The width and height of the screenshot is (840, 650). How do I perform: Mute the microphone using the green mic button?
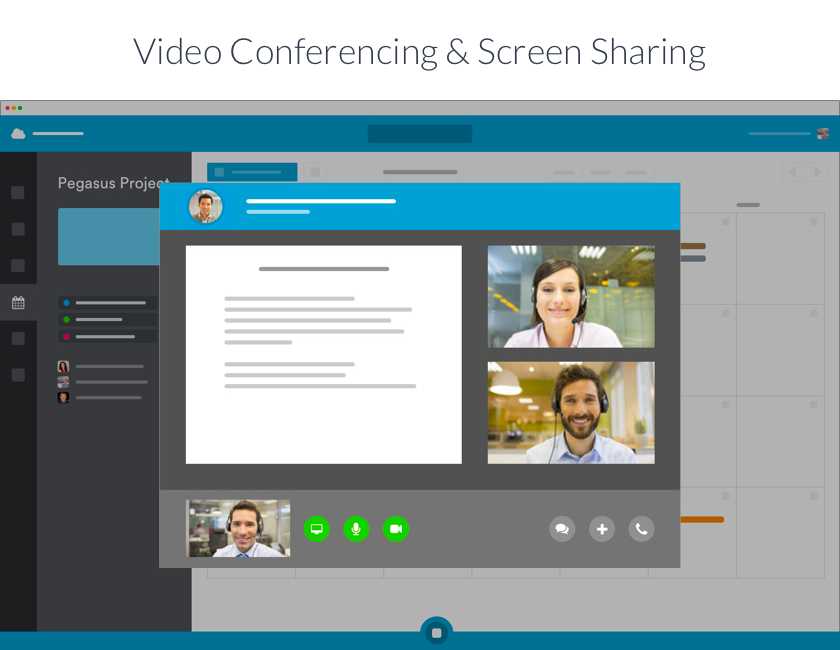(x=356, y=529)
